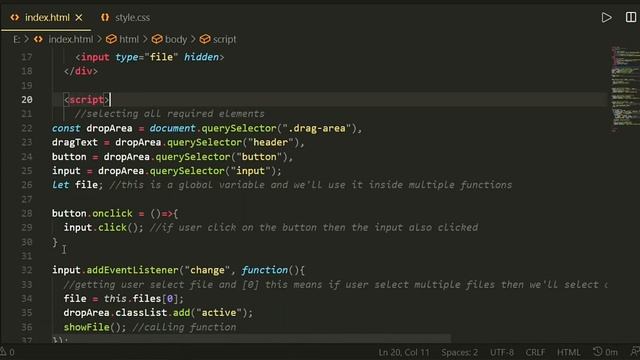Click the "input" string on line 25

point(251,171)
